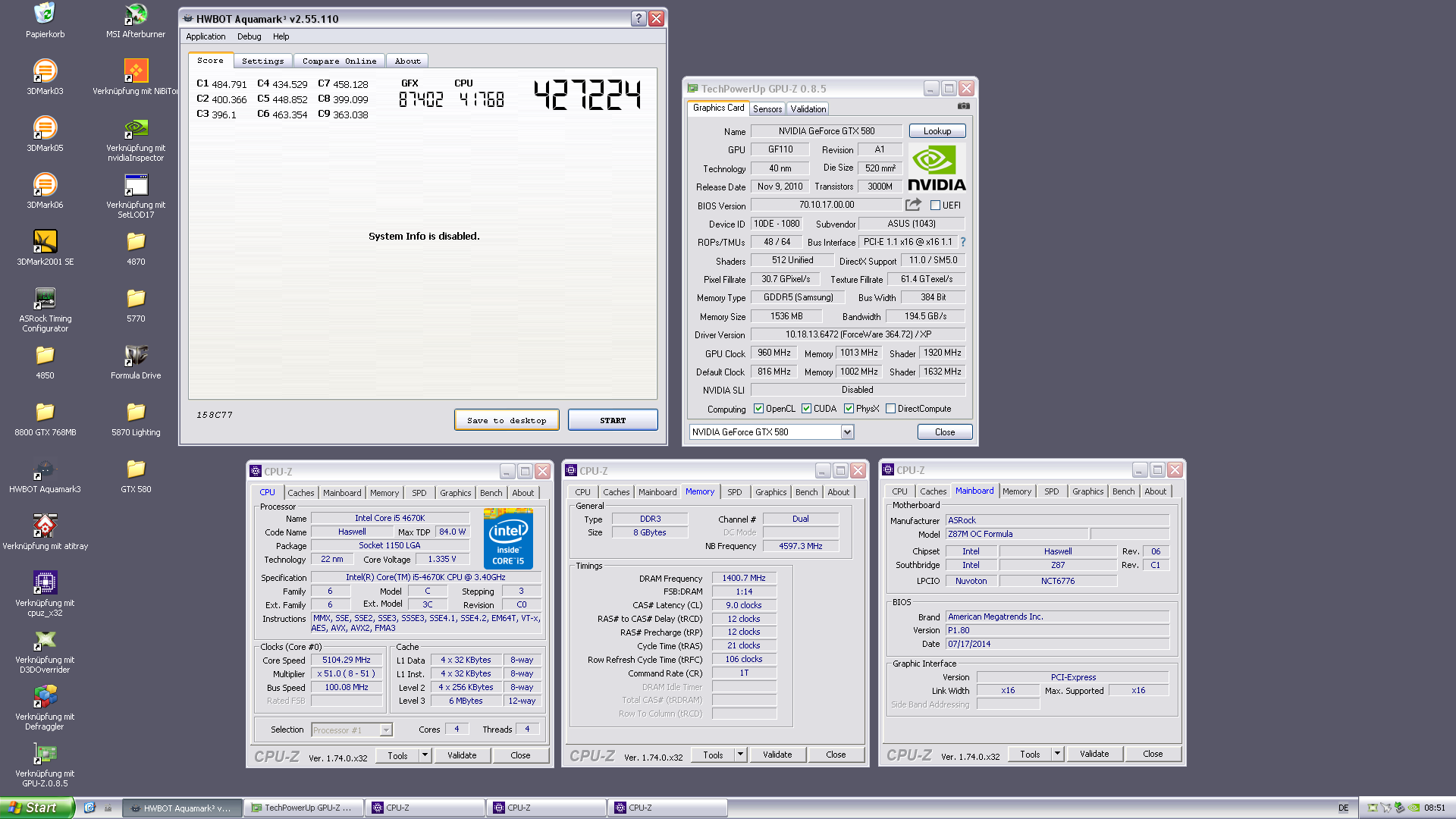Click the GPU-Z BIOS export share icon
1456x819 pixels.
(913, 205)
